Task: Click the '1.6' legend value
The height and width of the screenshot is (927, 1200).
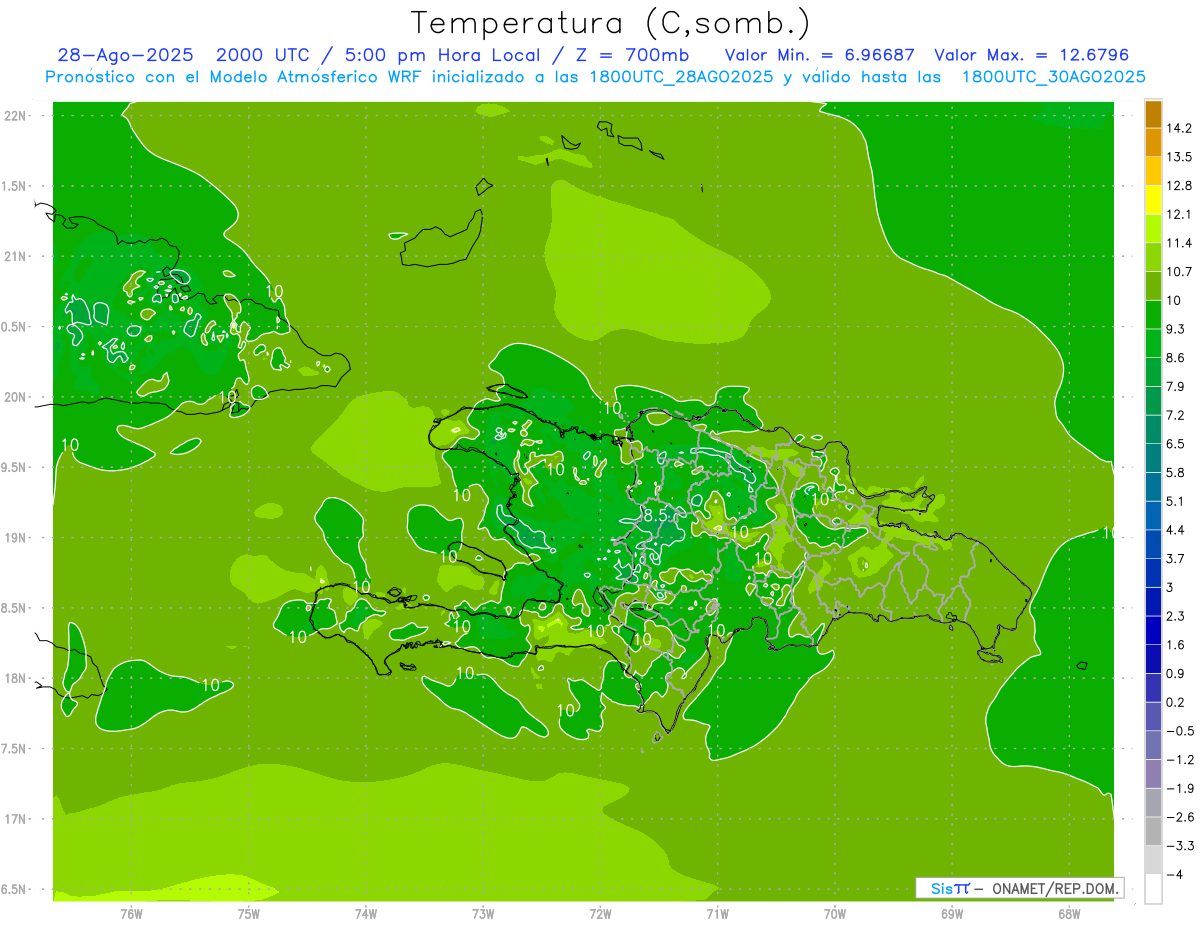Action: click(x=1176, y=645)
